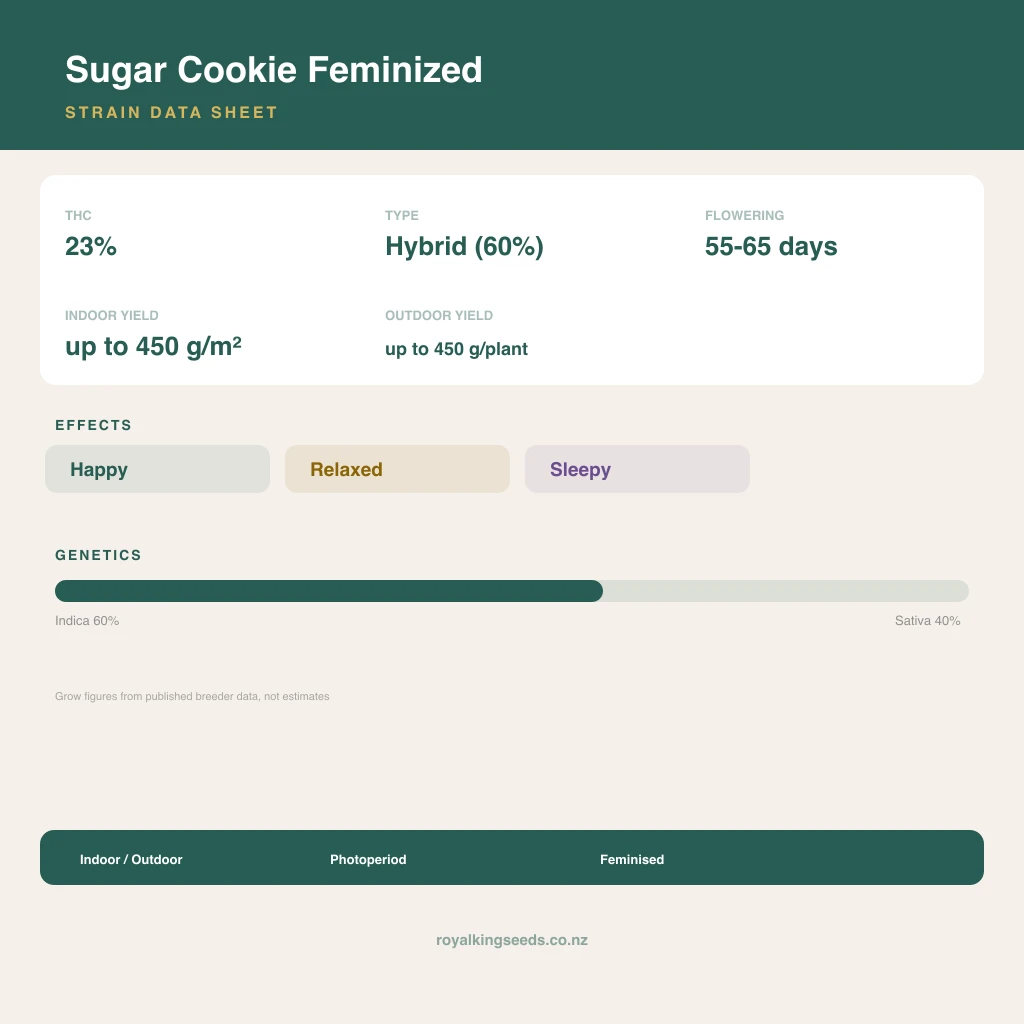Viewport: 1024px width, 1024px height.
Task: Click the Hybrid (60%) type value
Action: point(464,247)
